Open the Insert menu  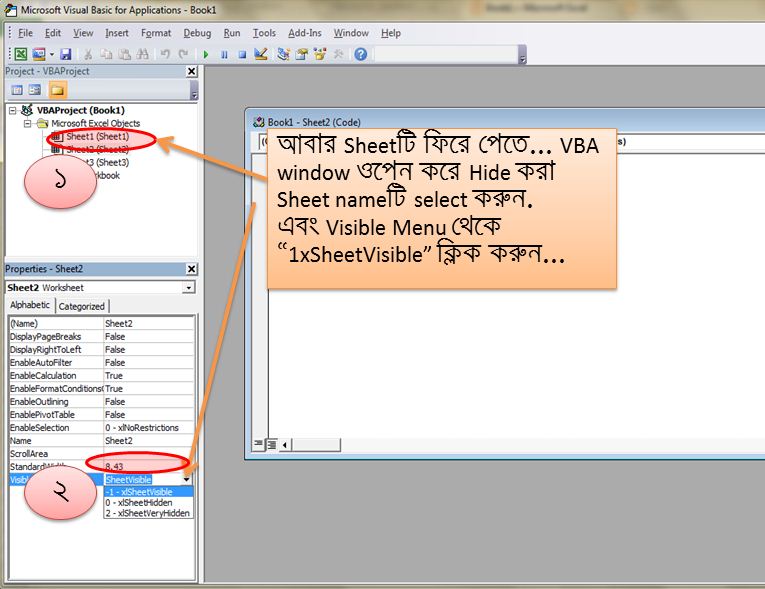tap(117, 33)
